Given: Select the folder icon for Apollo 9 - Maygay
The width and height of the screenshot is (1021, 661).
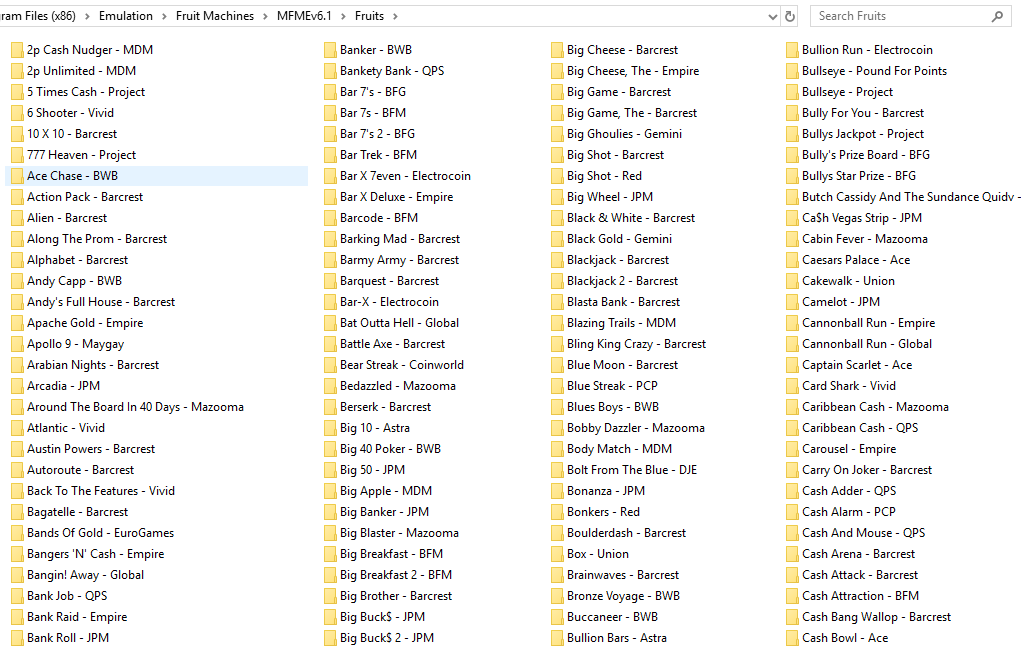Looking at the screenshot, I should click(x=17, y=345).
